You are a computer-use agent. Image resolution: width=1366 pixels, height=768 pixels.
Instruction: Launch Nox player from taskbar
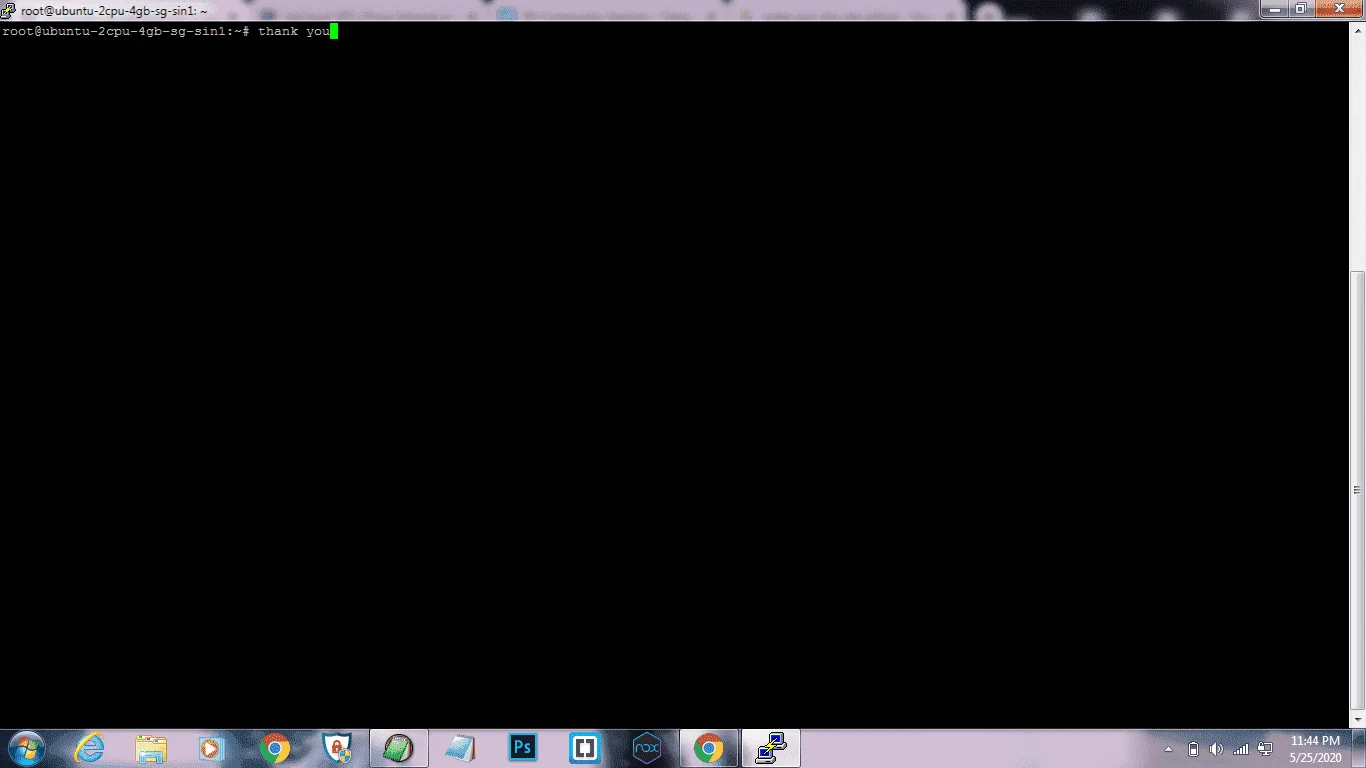(647, 748)
